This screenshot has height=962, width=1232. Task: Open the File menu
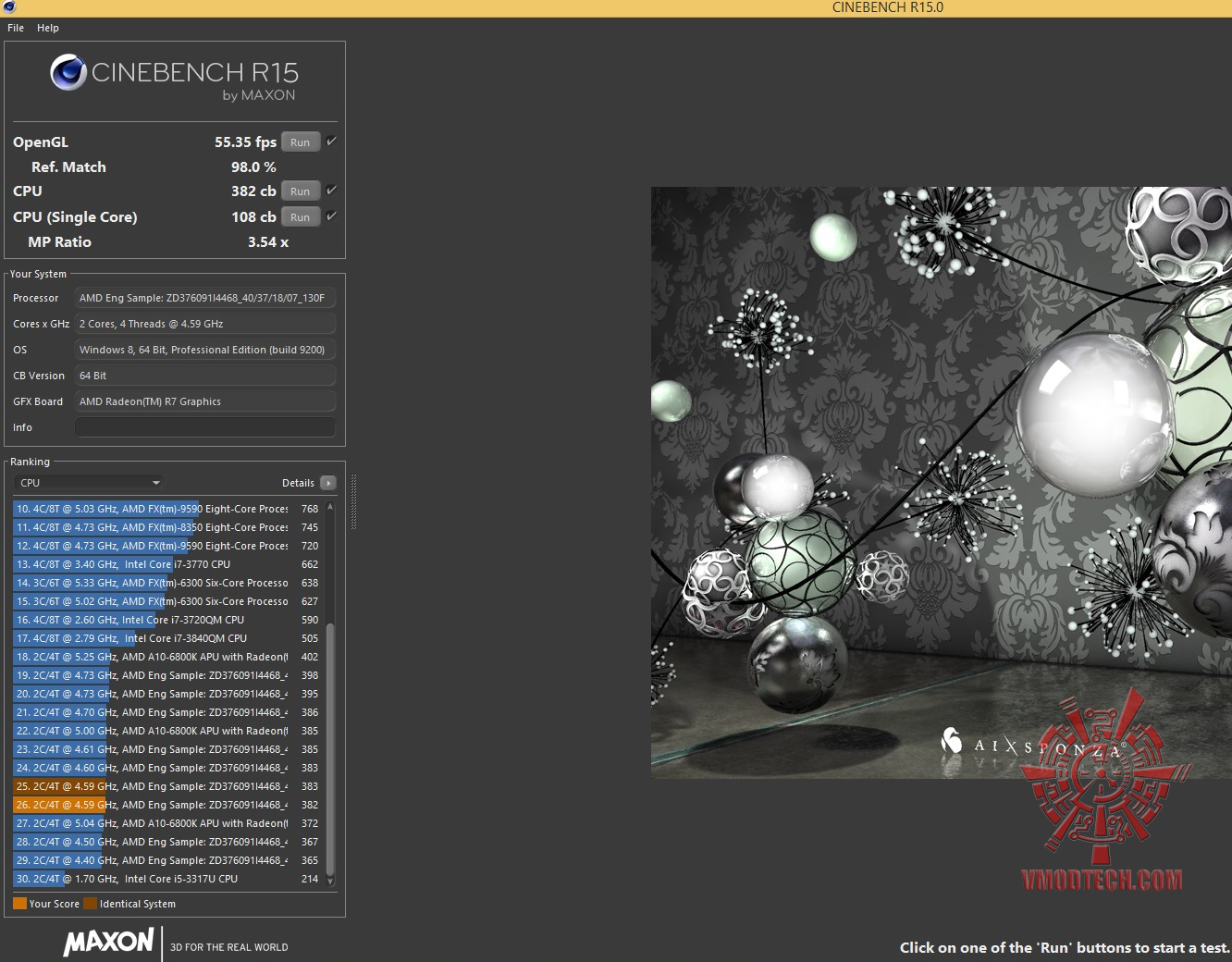(x=16, y=28)
